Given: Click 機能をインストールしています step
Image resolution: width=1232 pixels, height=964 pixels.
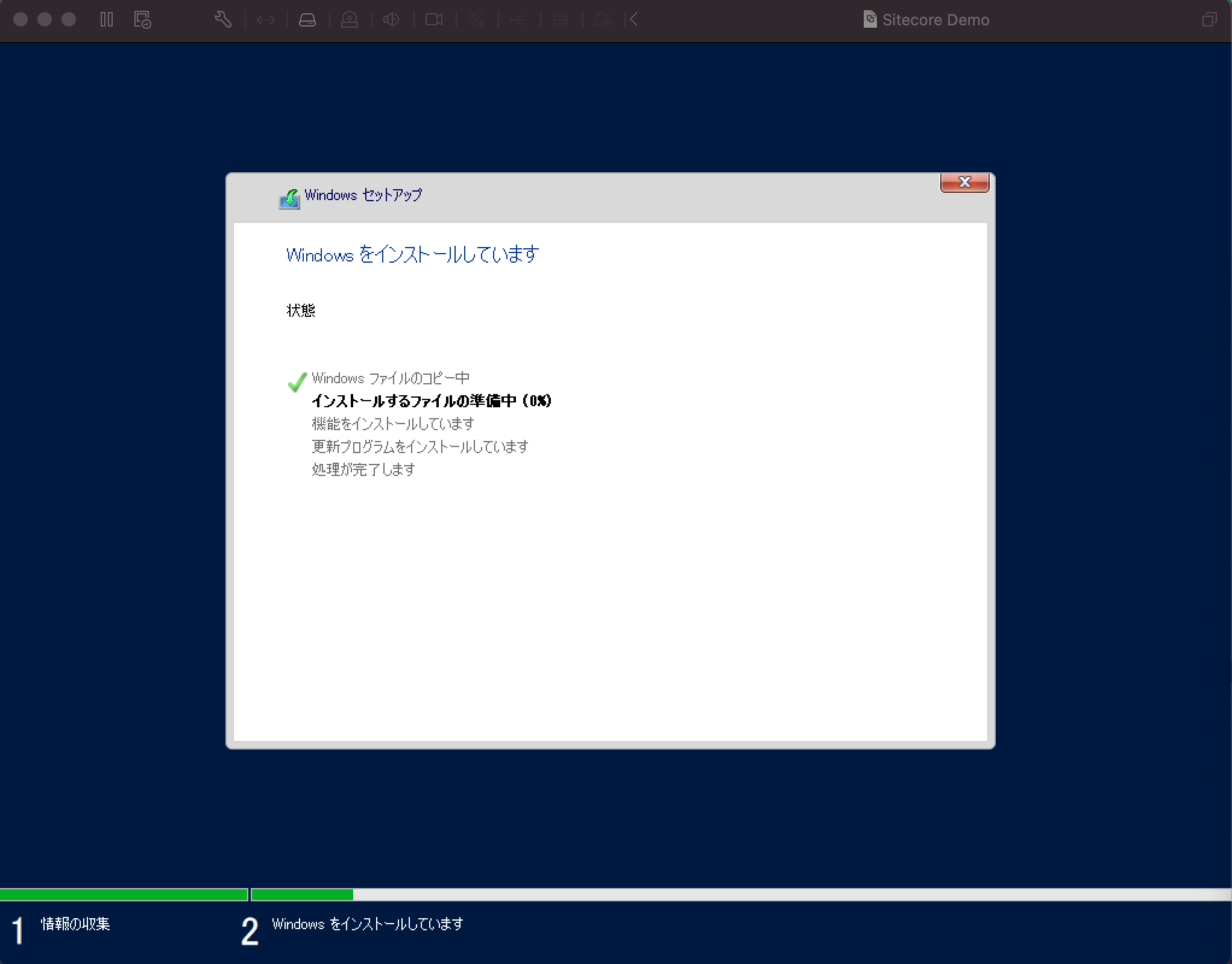Looking at the screenshot, I should 393,424.
